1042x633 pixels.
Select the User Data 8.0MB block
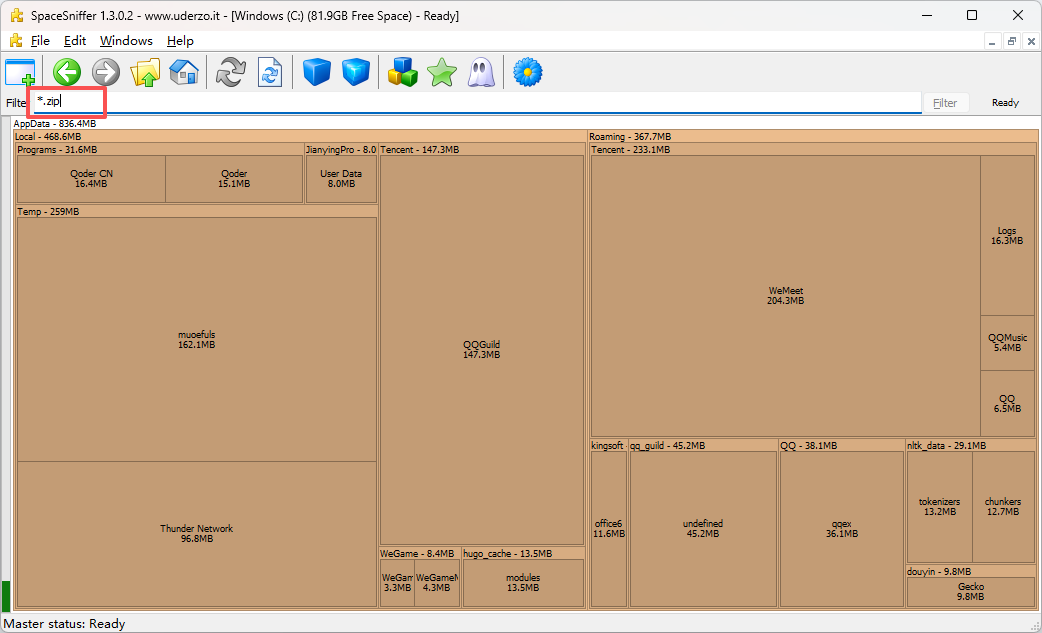point(341,179)
